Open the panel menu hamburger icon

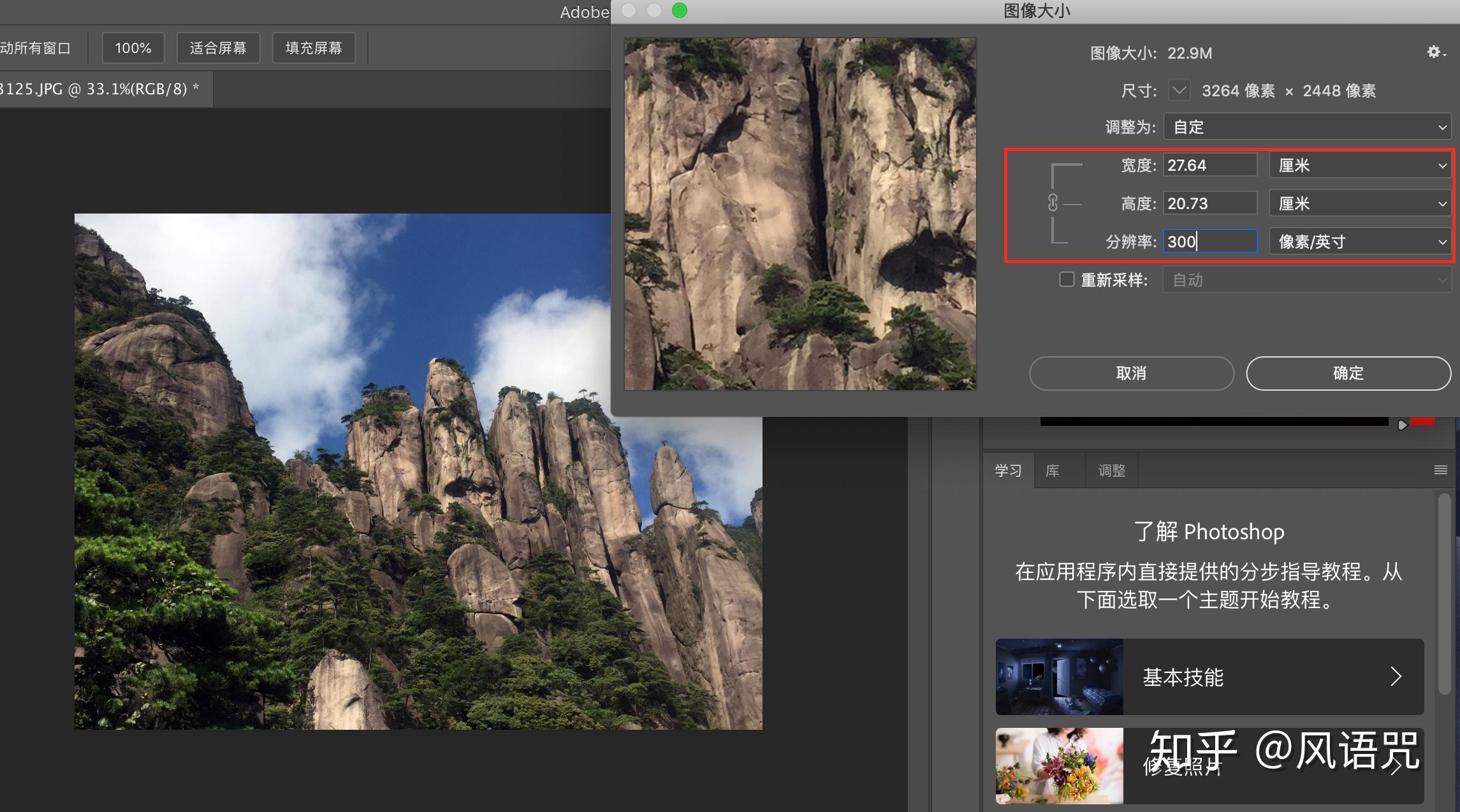(x=1440, y=470)
